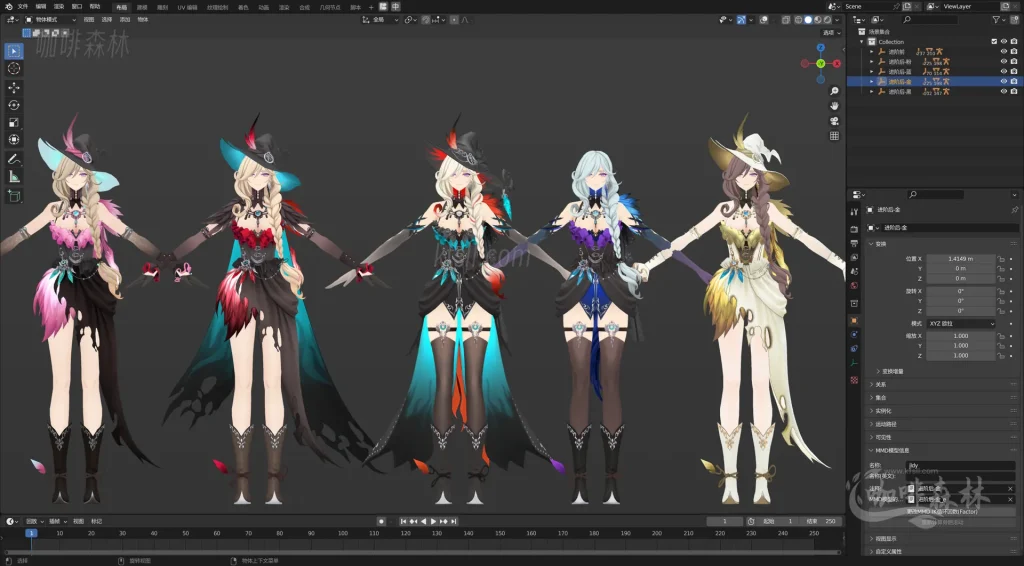1024x566 pixels.
Task: Toggle eye icon of highlighted outliner row
Action: click(1004, 82)
